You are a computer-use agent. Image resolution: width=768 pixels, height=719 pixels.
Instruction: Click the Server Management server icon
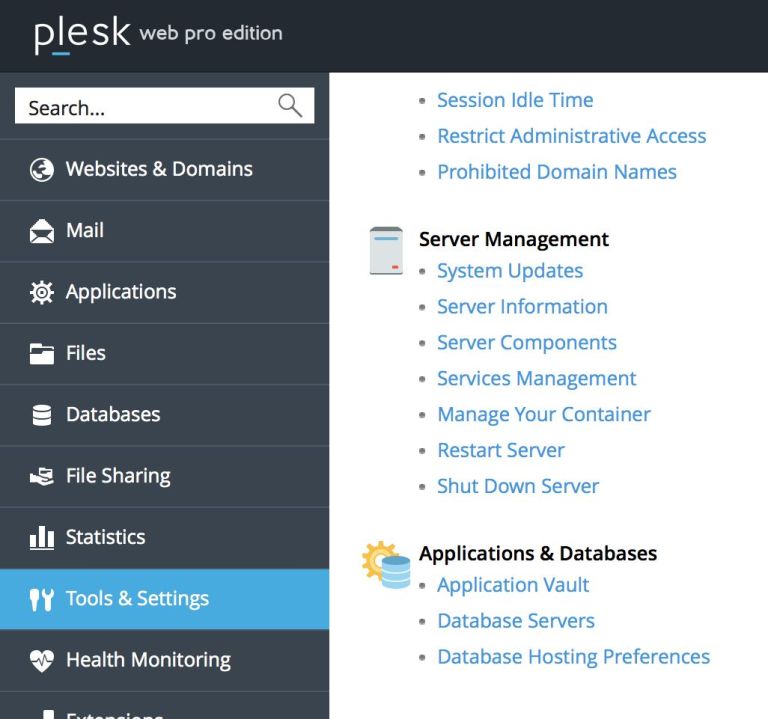click(x=386, y=251)
